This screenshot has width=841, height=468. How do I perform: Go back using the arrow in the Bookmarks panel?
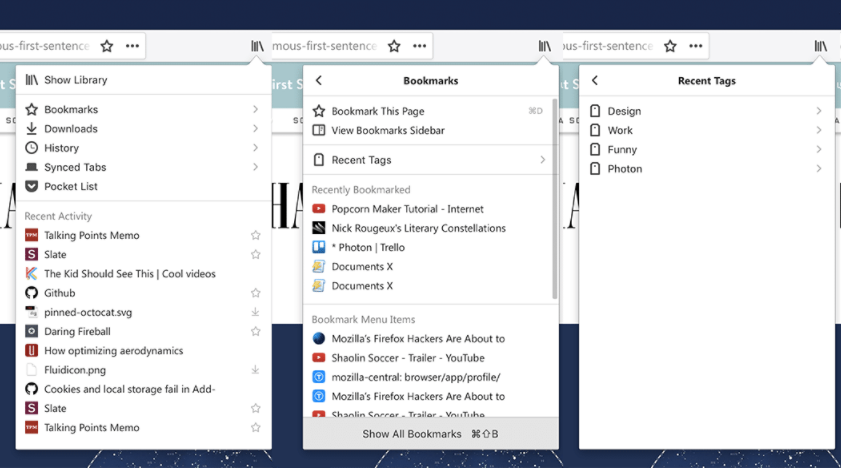[319, 80]
